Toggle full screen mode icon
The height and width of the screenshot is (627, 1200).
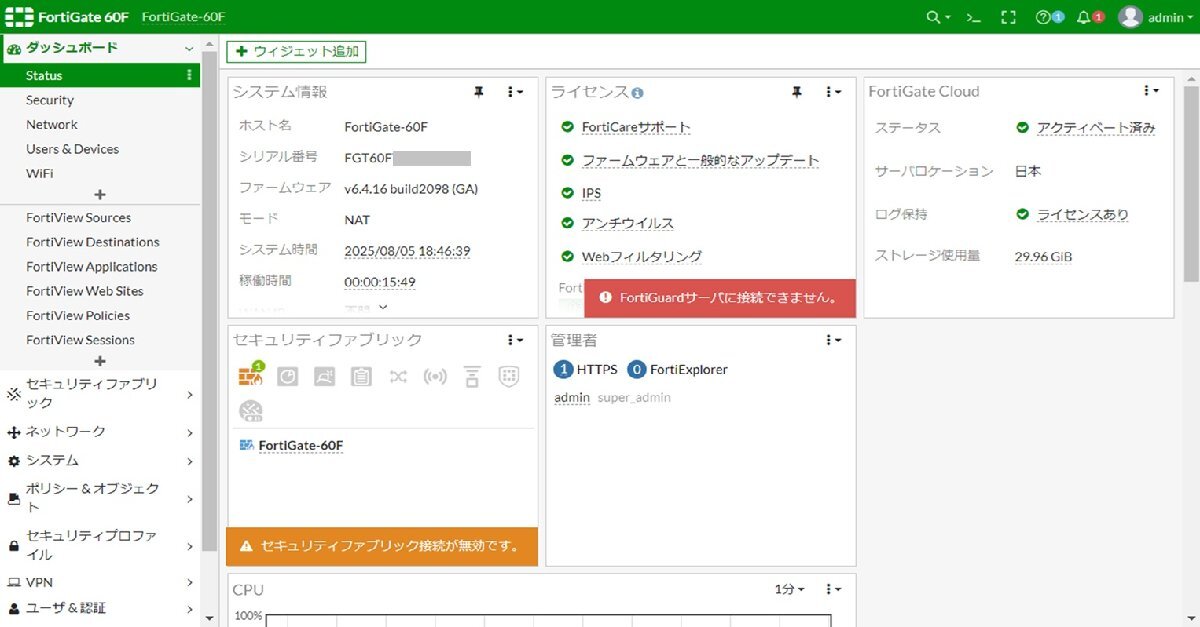click(x=1008, y=17)
